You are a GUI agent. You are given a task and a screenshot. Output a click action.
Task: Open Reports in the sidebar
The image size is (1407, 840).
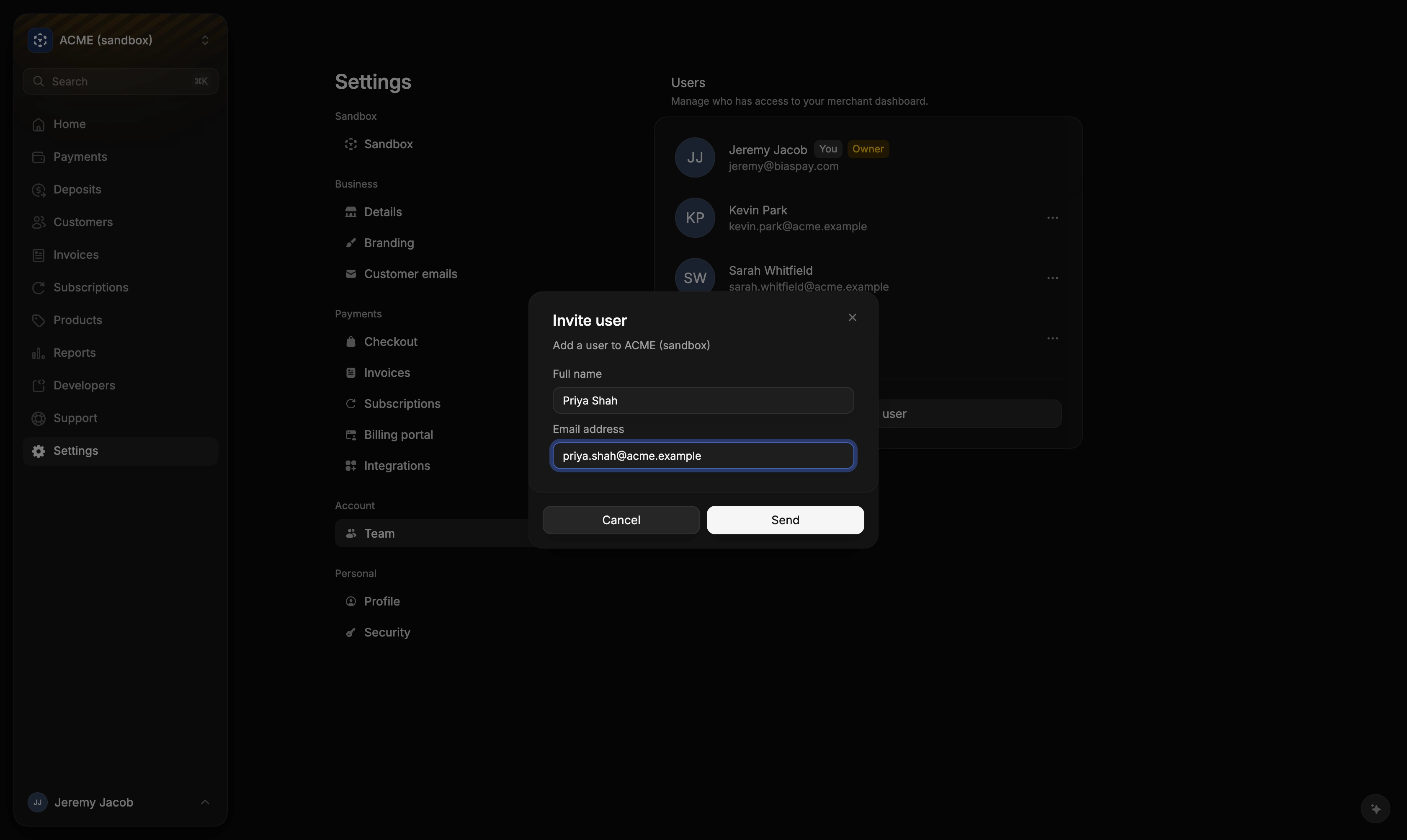coord(120,353)
